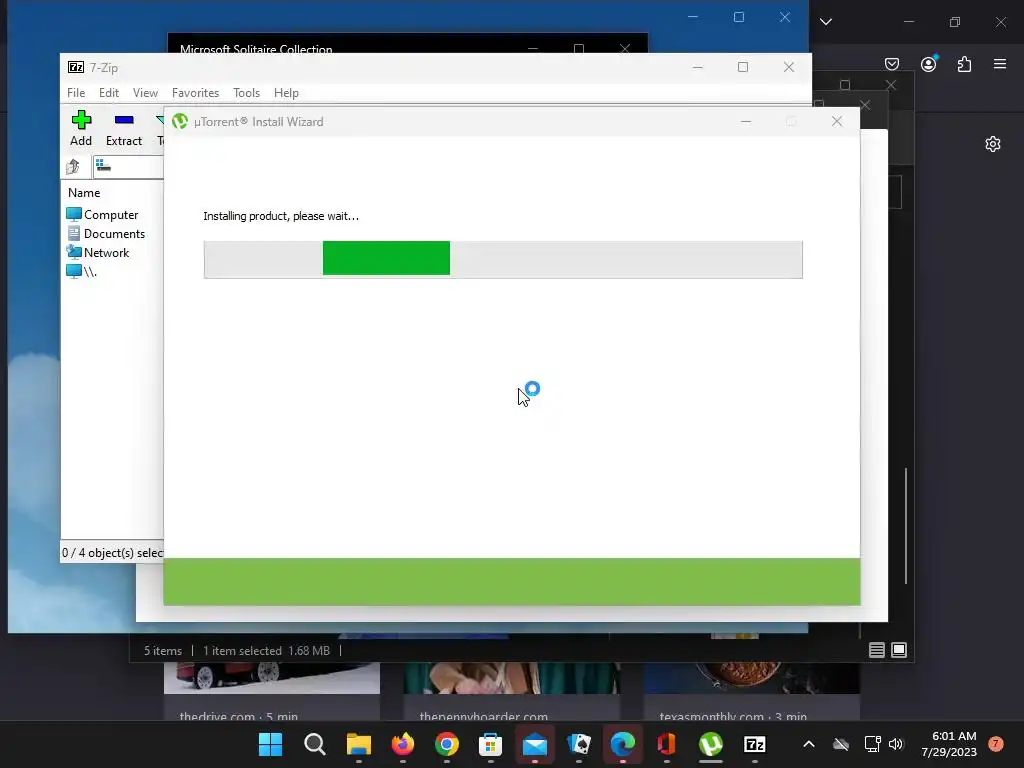Maximize the 7-Zip window

tap(743, 67)
